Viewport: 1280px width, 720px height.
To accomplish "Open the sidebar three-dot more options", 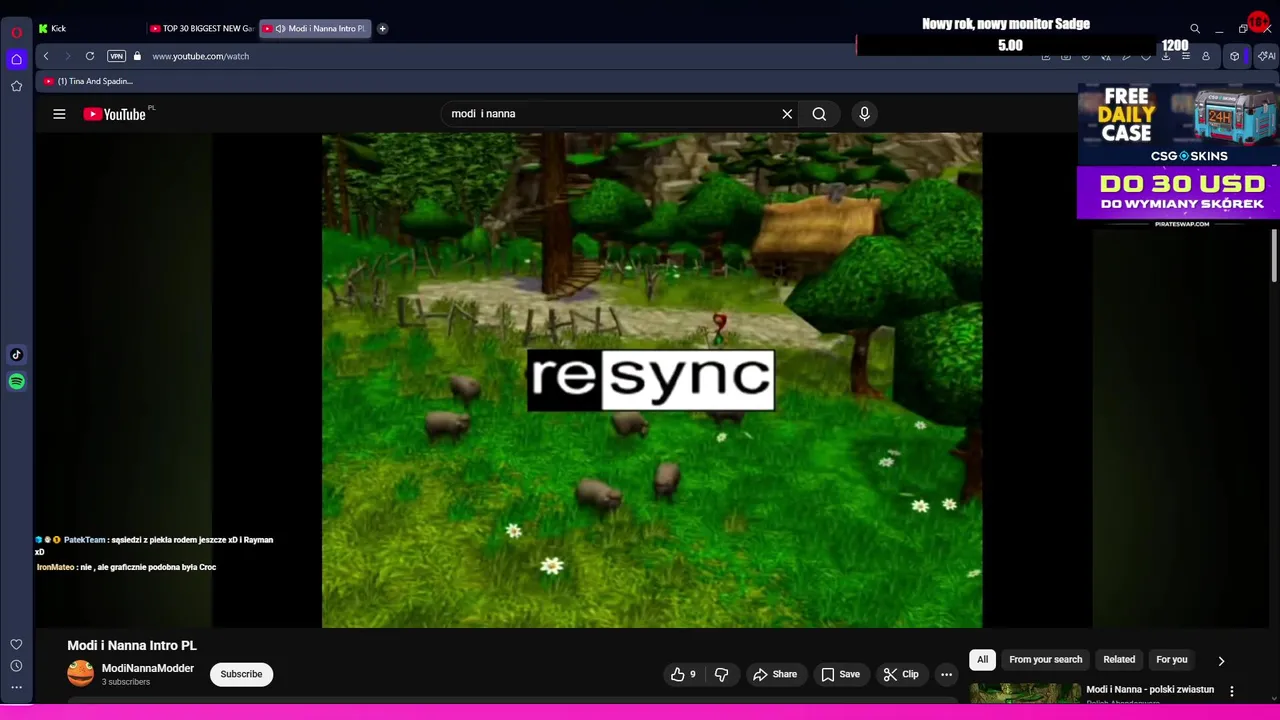I will pyautogui.click(x=16, y=687).
